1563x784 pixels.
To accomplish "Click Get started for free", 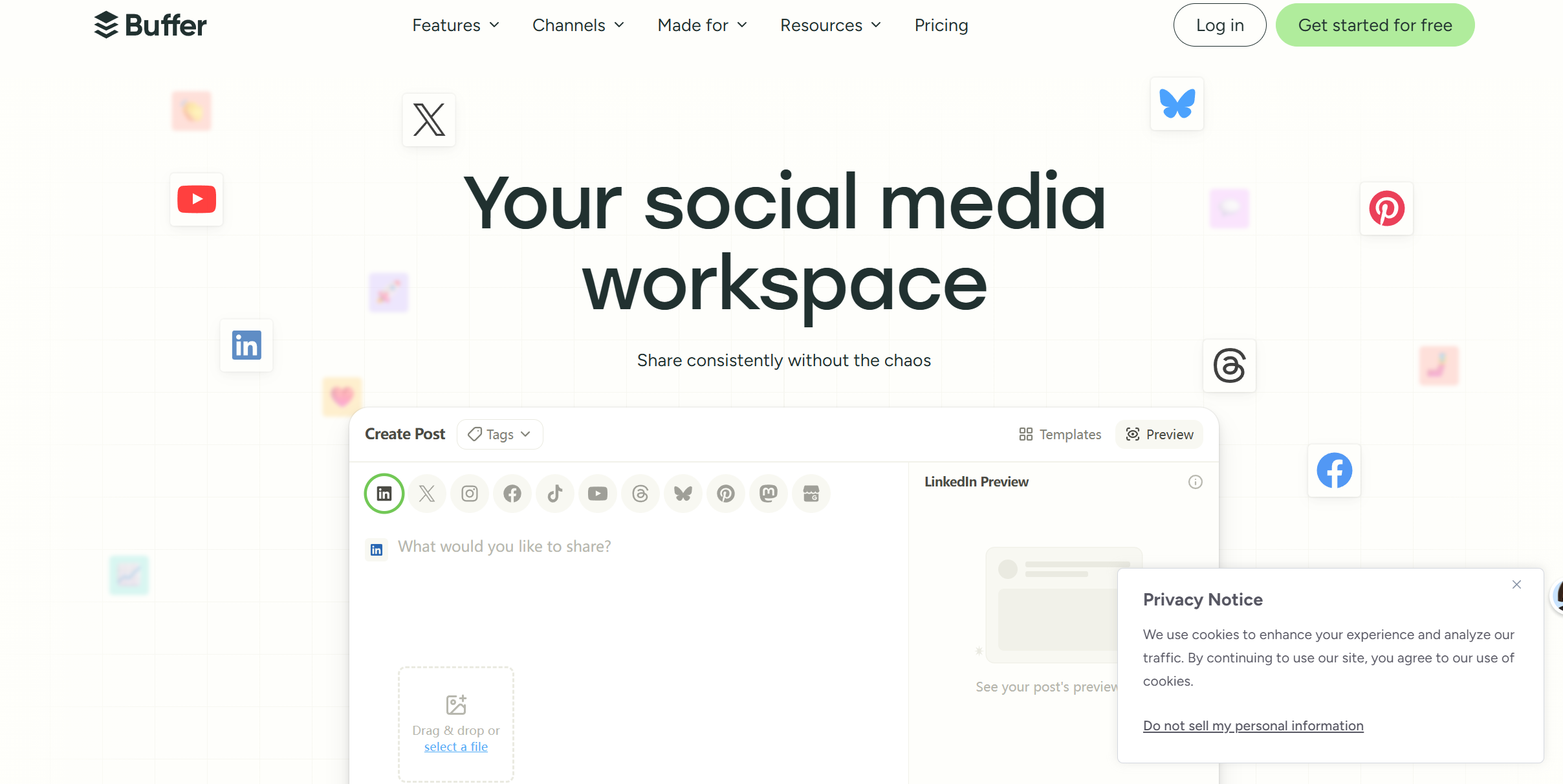I will tap(1375, 25).
